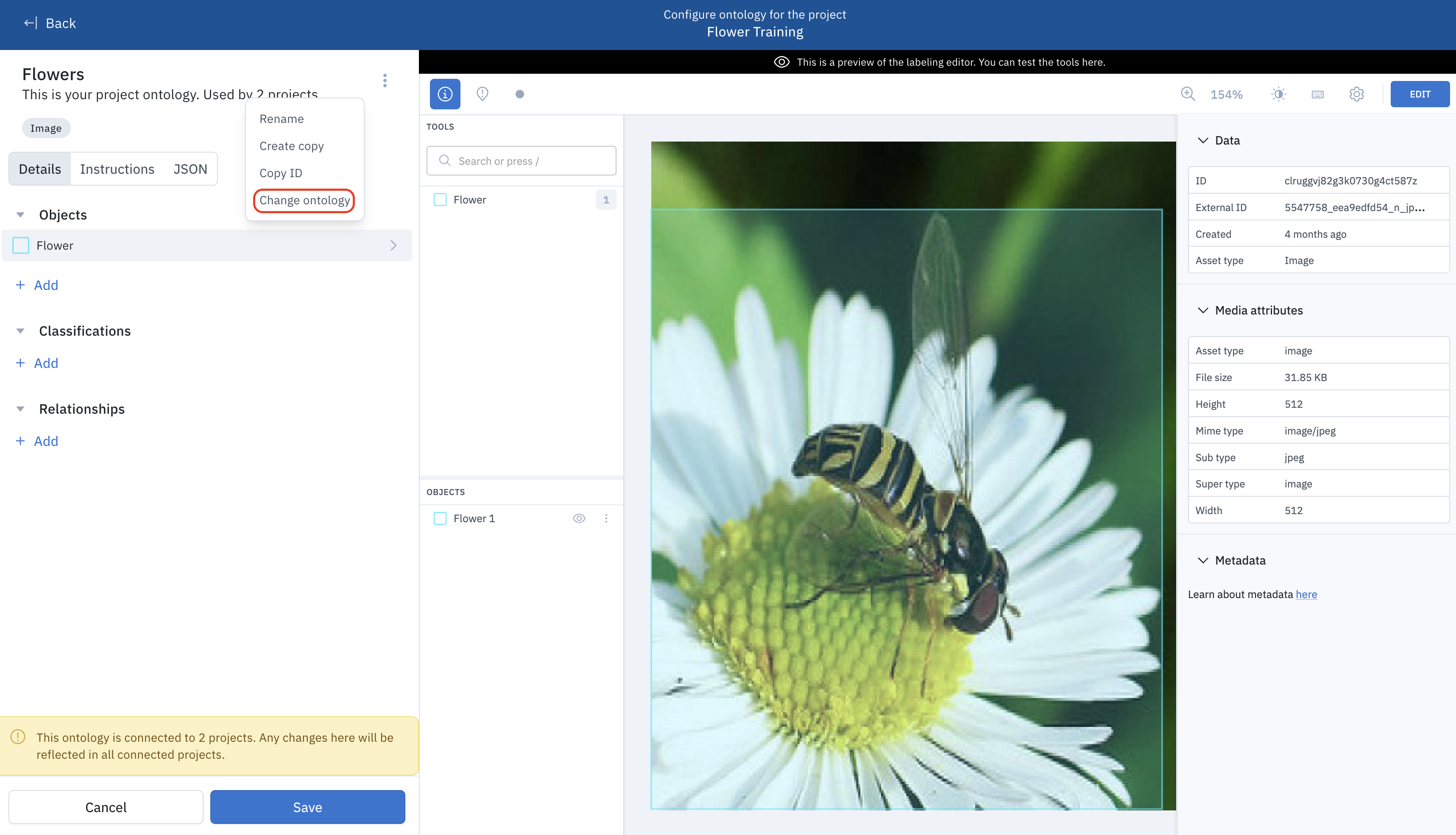Click the flower image preview

pos(913,476)
